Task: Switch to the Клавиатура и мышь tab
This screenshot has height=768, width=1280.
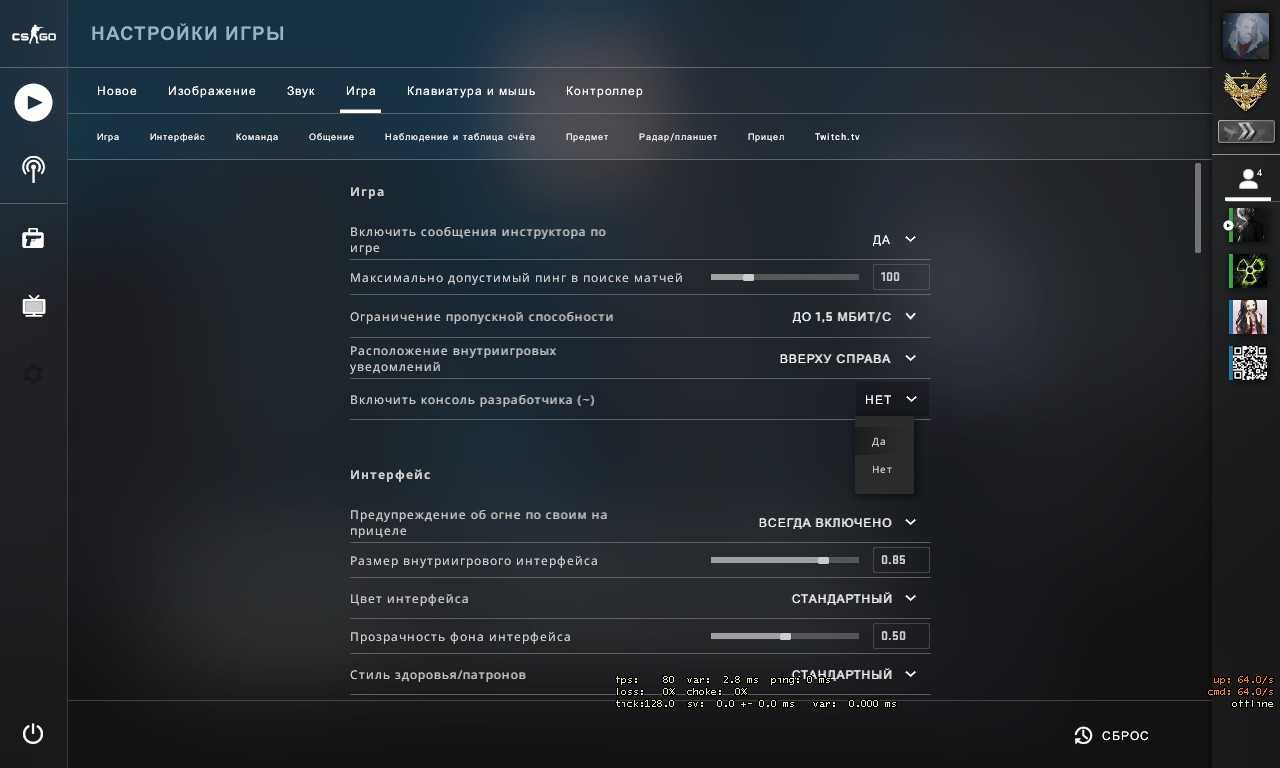Action: click(471, 91)
